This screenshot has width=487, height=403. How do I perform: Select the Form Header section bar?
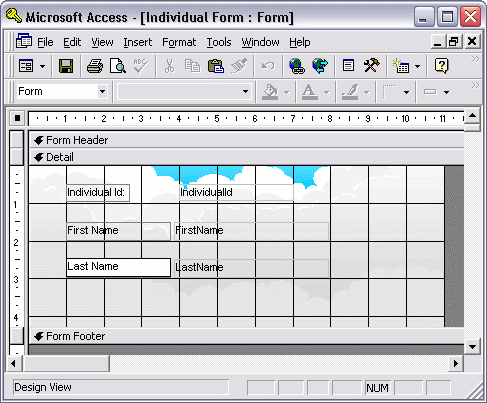[x=246, y=140]
